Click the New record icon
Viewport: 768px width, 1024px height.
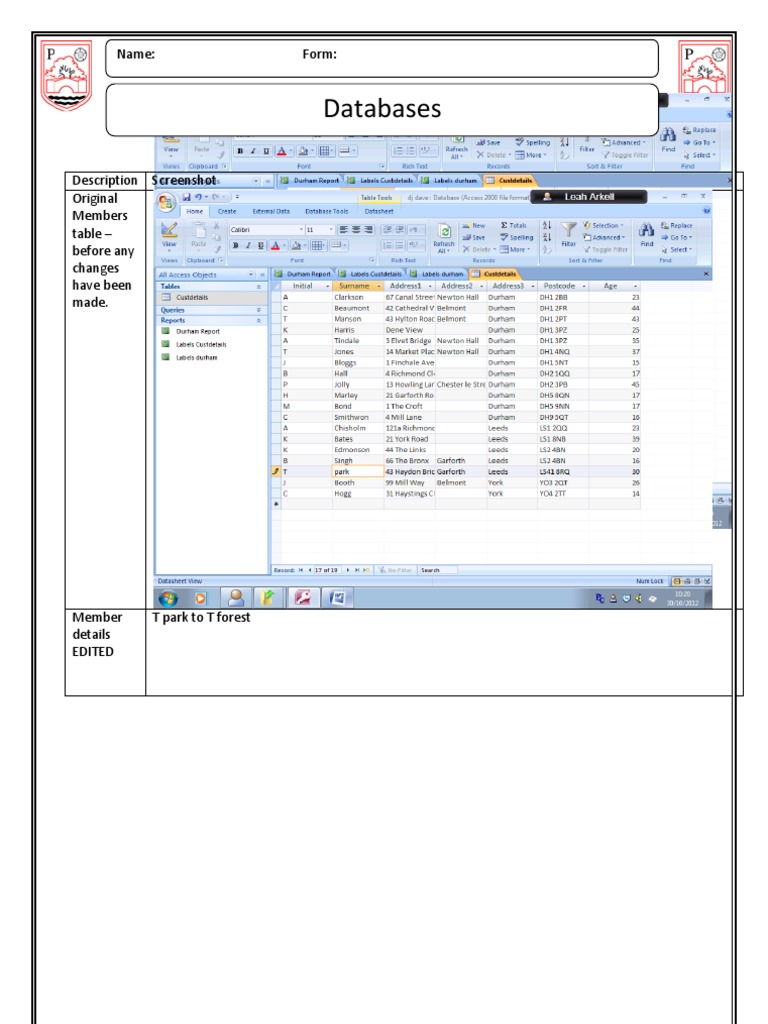click(x=466, y=225)
